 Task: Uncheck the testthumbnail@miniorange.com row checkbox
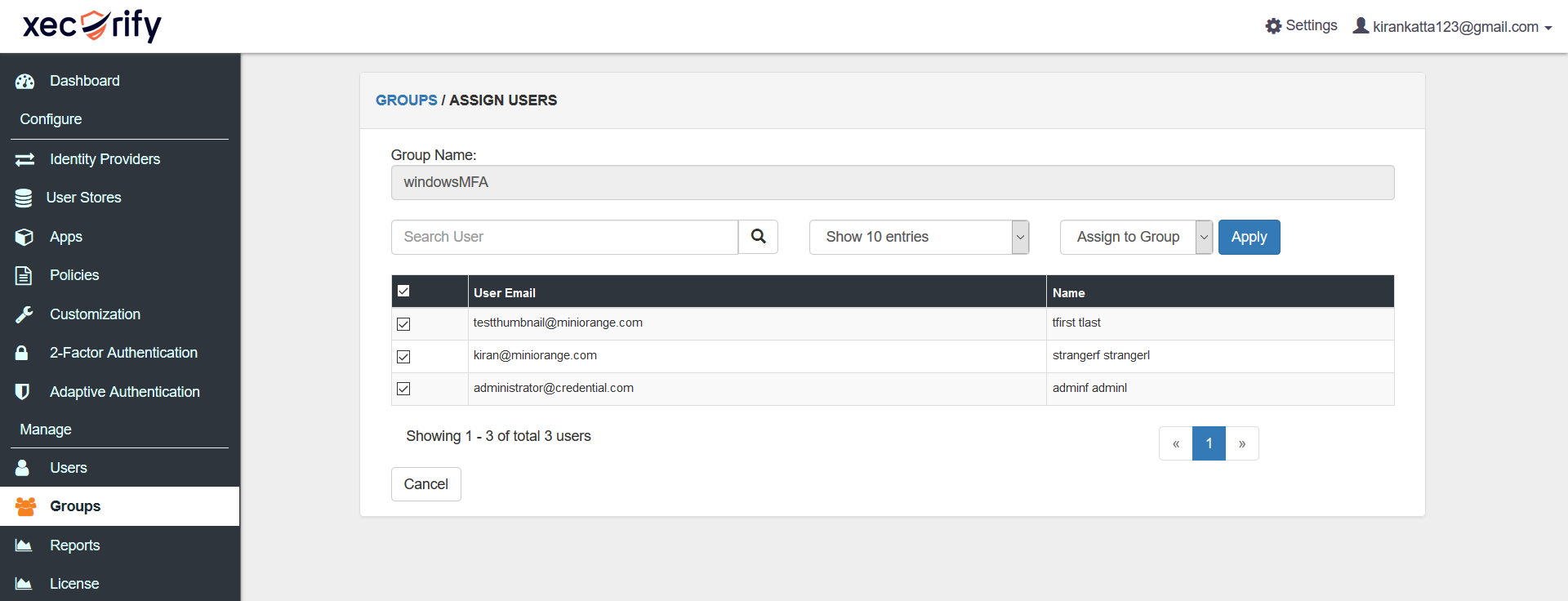(x=403, y=324)
